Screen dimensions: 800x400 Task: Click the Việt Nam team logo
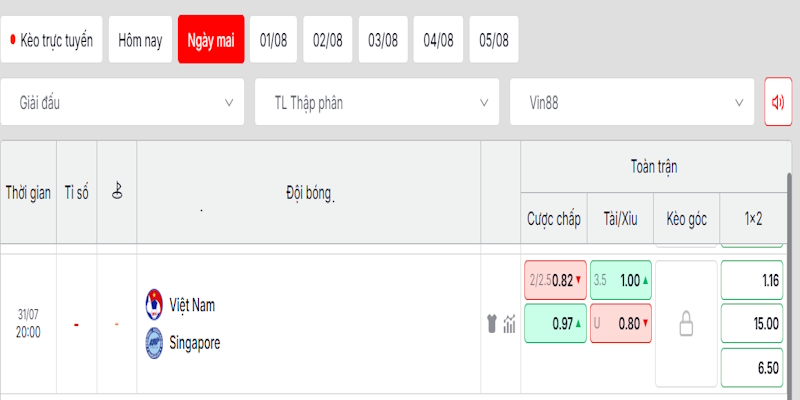pos(154,305)
